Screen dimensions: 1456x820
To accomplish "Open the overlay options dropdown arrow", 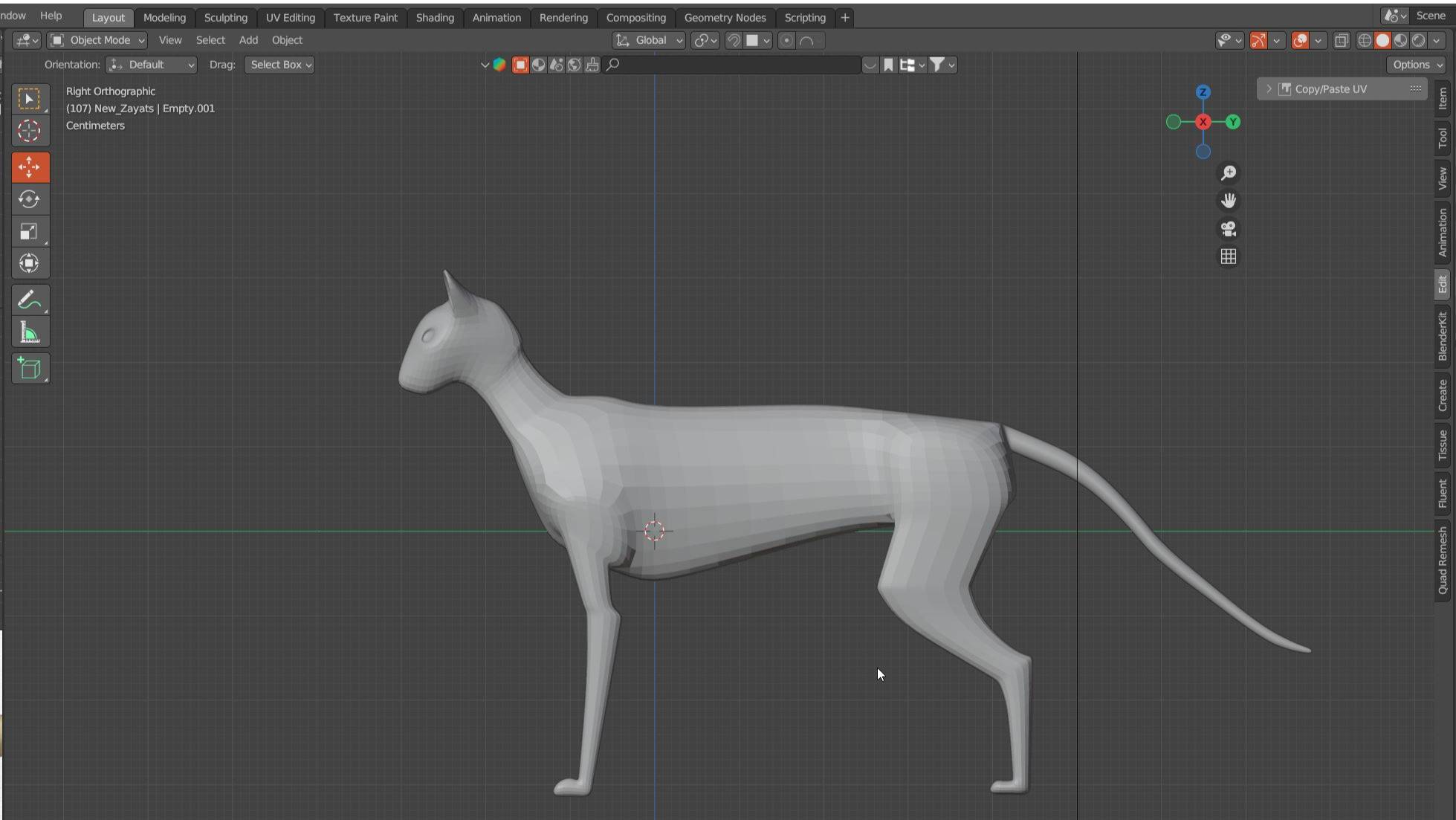I will 1318,40.
